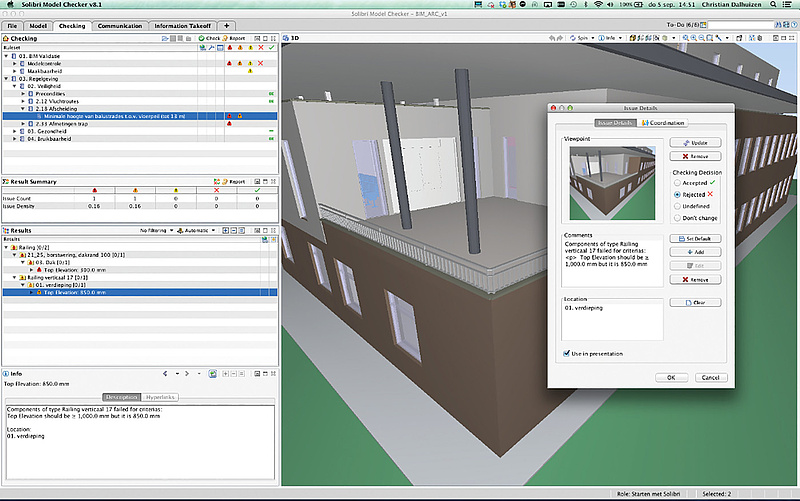Click Report icon in Result Summary panel
The width and height of the screenshot is (800, 501).
pyautogui.click(x=234, y=182)
